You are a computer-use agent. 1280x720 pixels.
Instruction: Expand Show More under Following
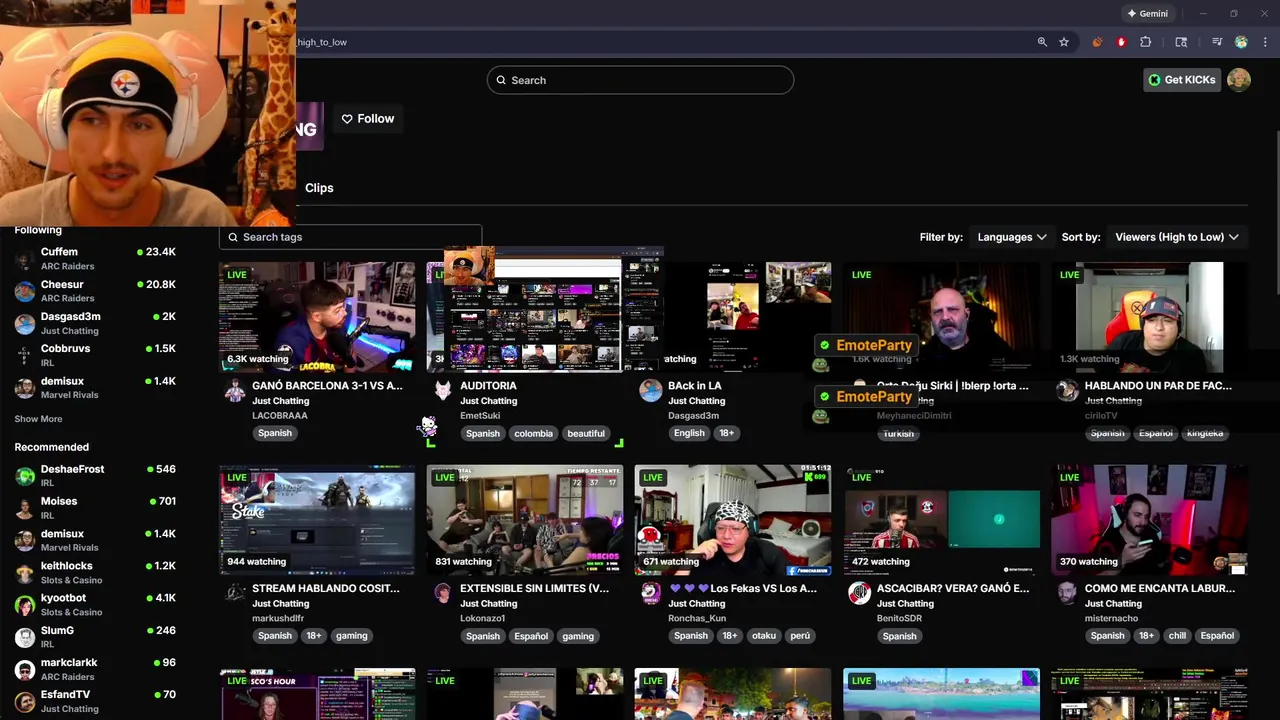(x=38, y=419)
